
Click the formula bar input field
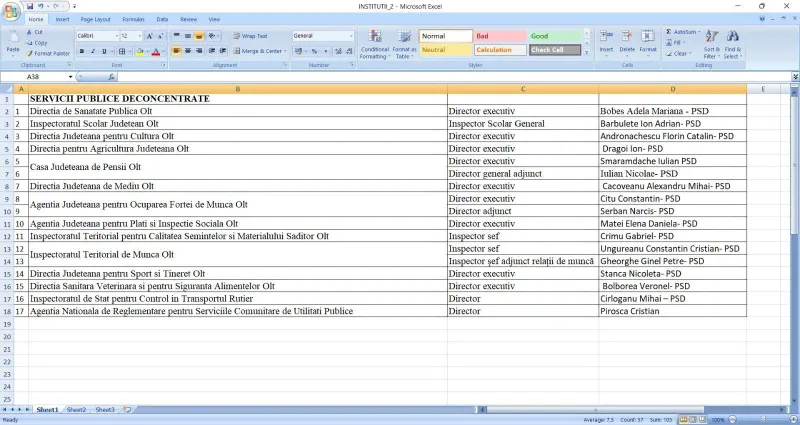454,77
